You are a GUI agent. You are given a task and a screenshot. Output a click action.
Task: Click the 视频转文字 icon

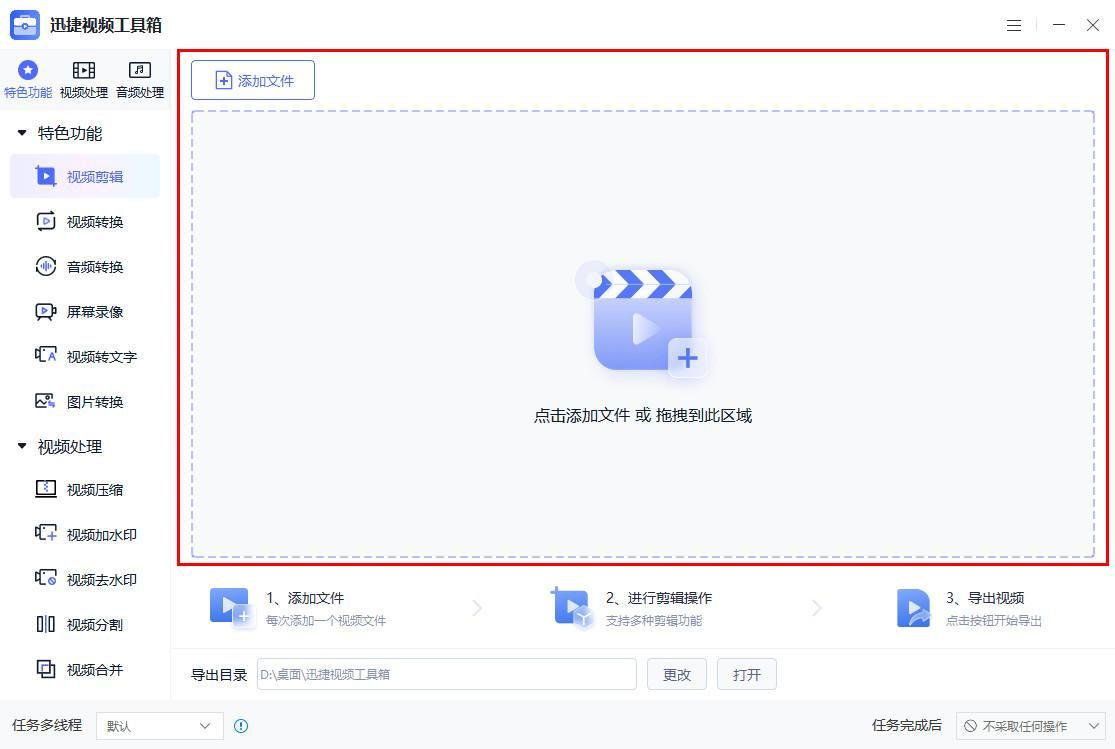46,355
